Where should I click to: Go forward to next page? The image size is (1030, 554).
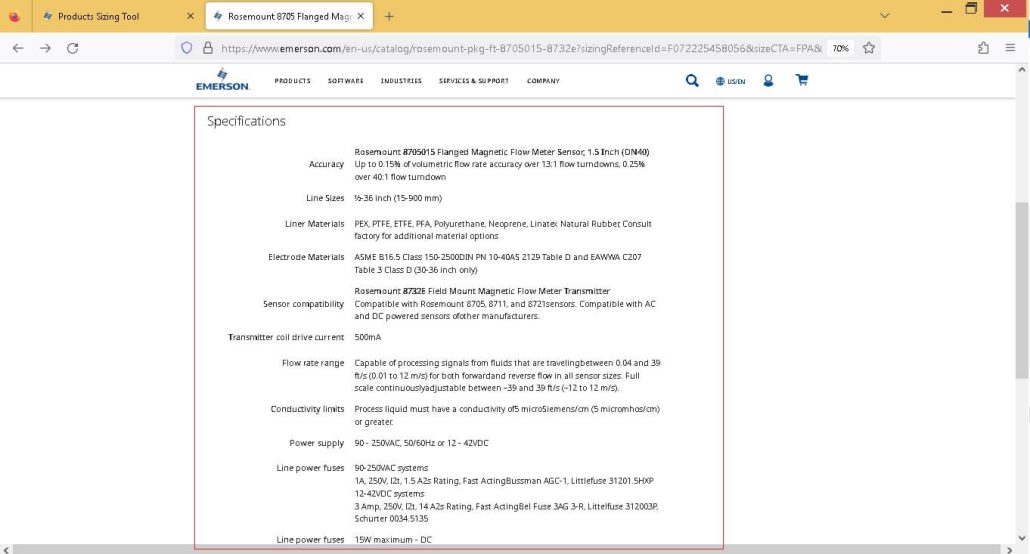(x=45, y=48)
